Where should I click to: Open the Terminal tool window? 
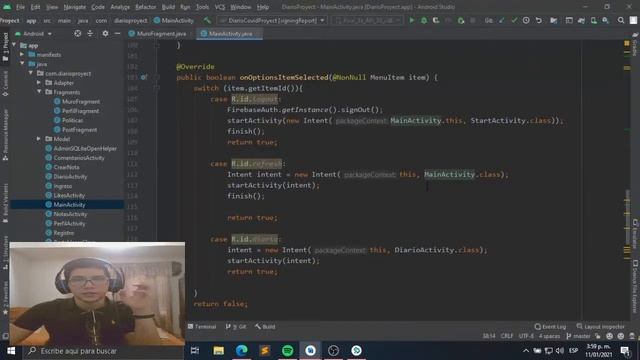tap(202, 327)
